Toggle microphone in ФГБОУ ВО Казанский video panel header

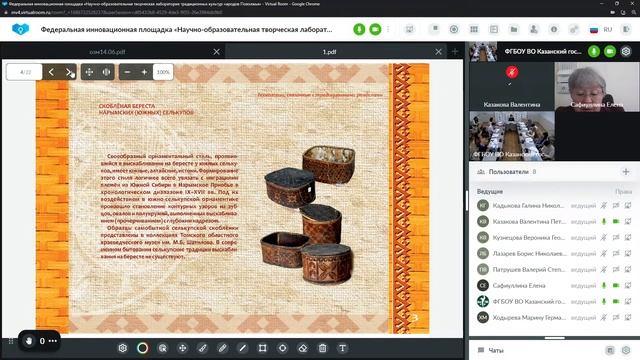pyautogui.click(x=594, y=51)
